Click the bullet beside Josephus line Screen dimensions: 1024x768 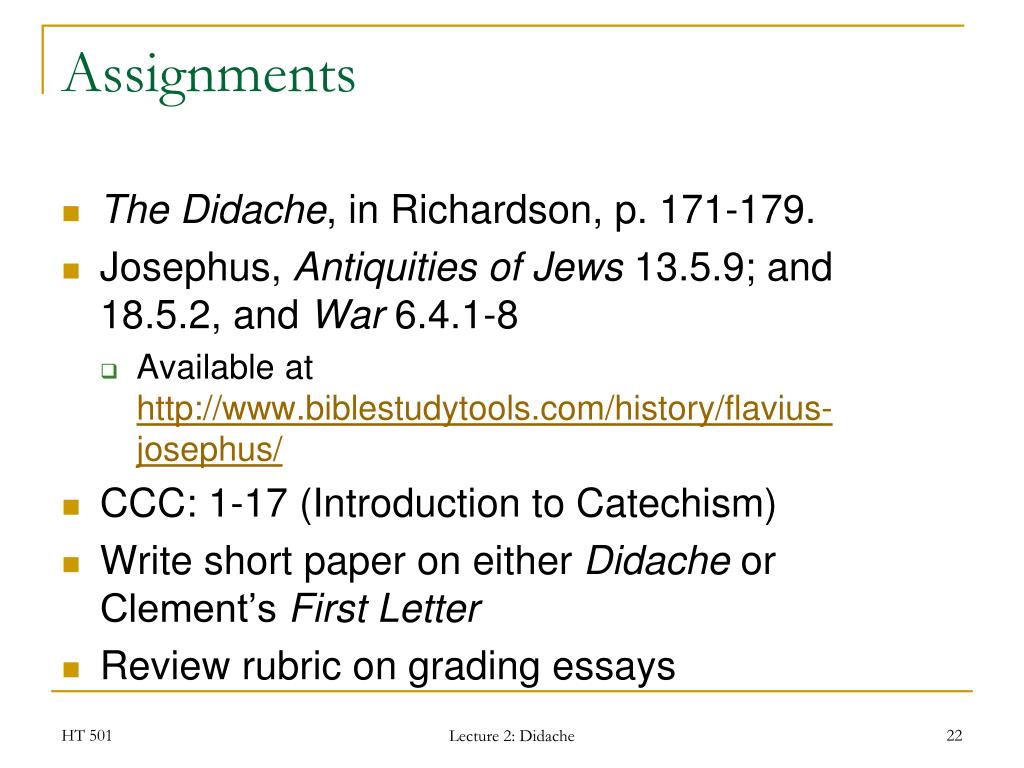coord(71,270)
